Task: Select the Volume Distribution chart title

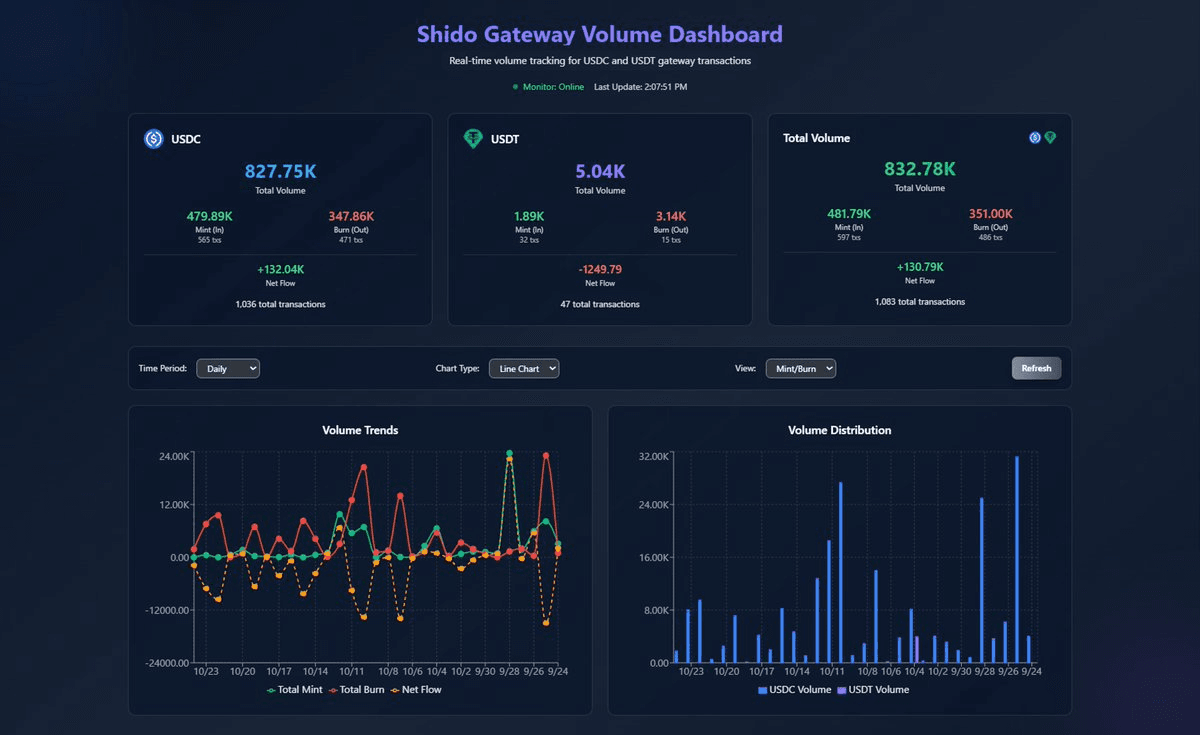Action: [840, 430]
